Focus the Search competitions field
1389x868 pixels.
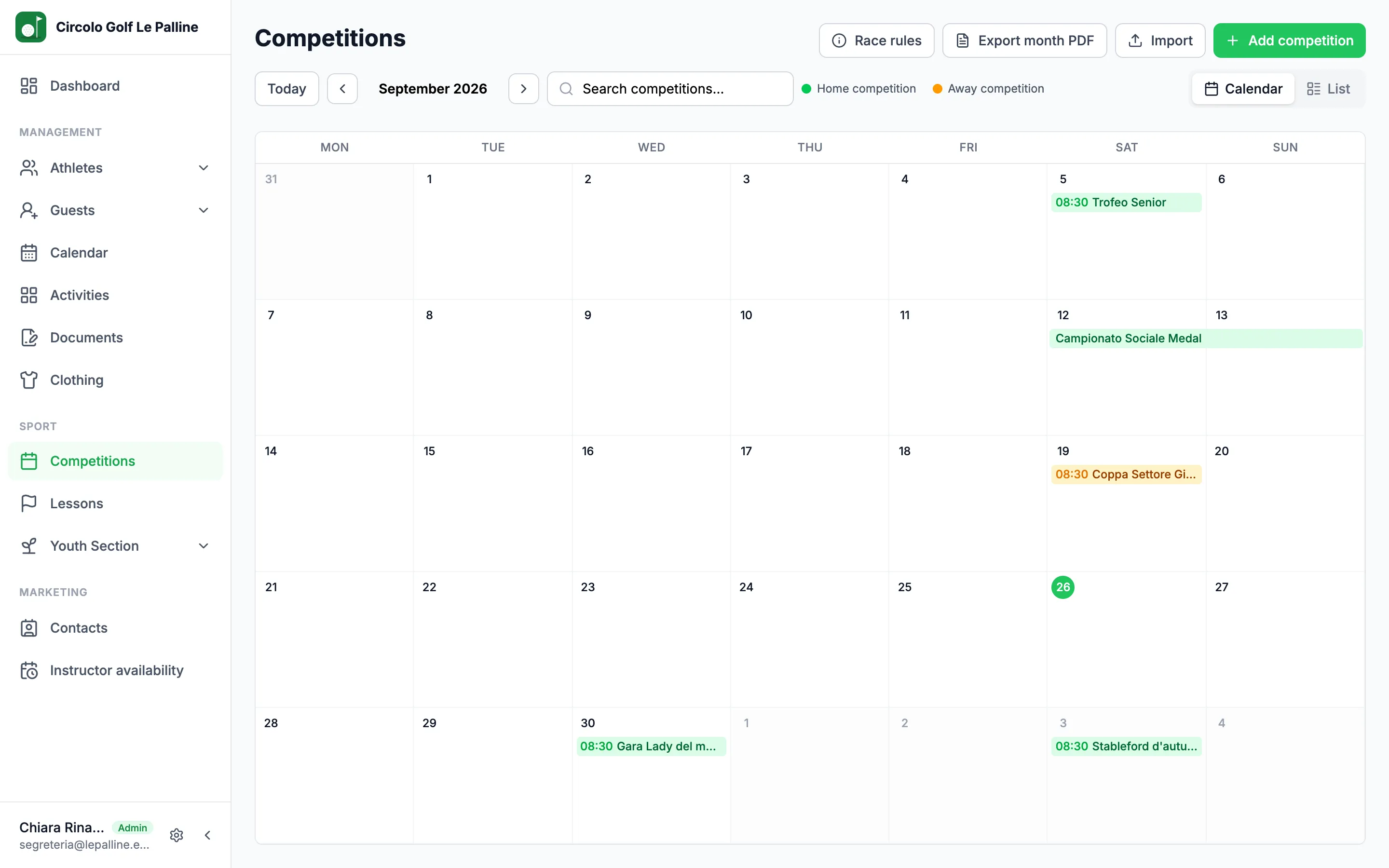pos(670,88)
